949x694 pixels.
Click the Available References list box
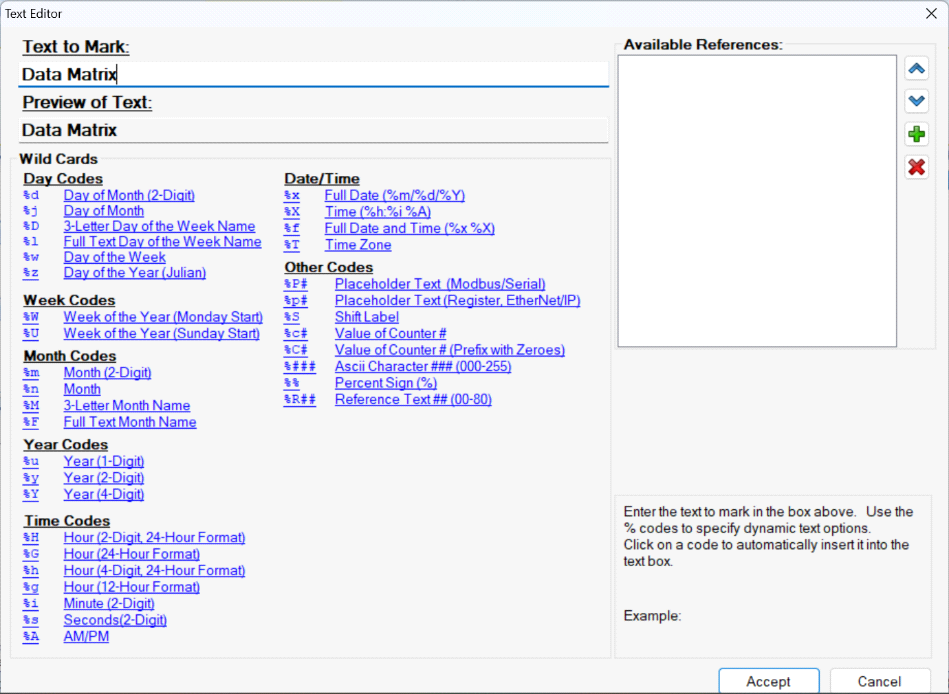coord(757,201)
